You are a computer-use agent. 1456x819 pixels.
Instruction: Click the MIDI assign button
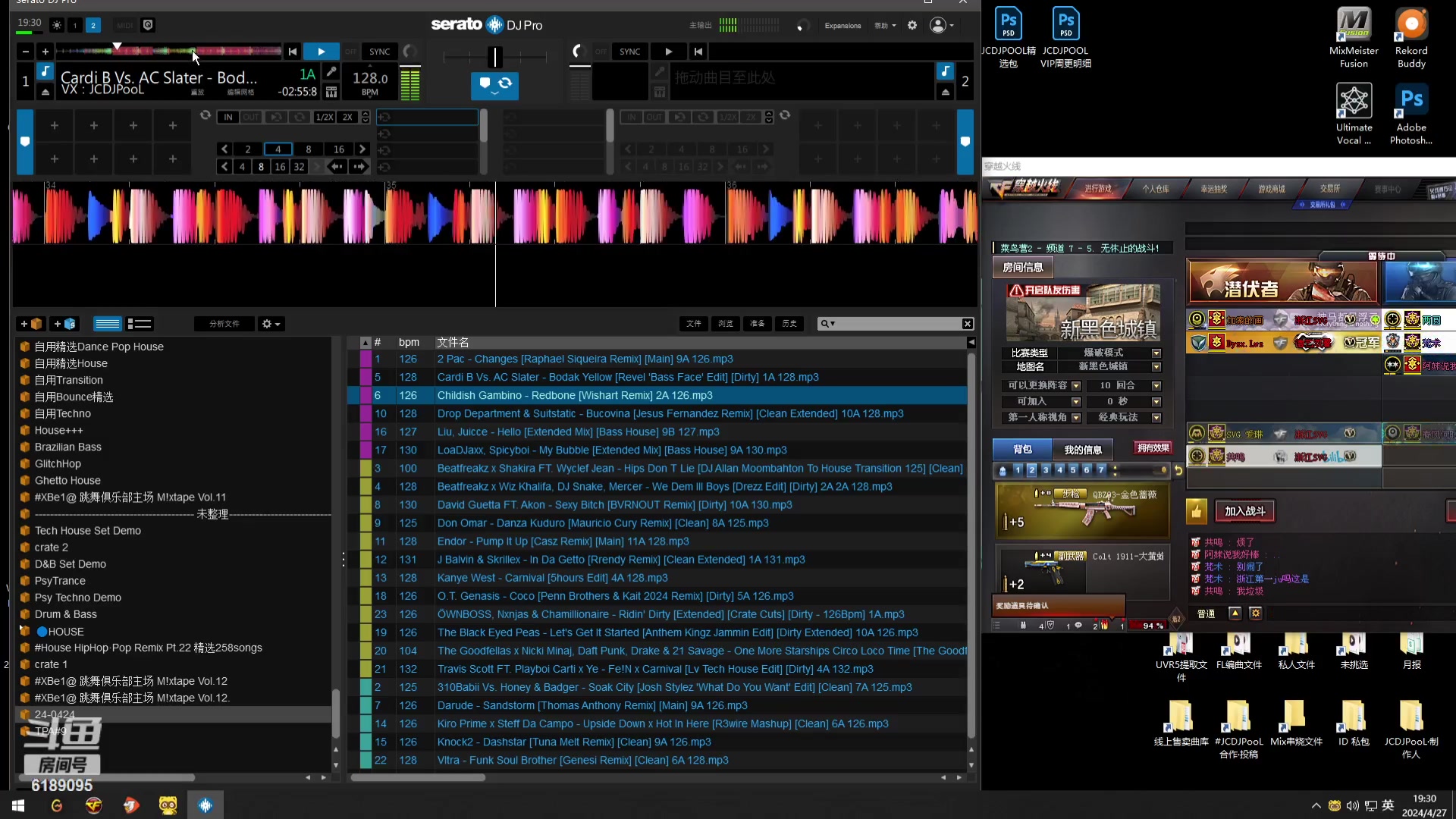click(125, 25)
